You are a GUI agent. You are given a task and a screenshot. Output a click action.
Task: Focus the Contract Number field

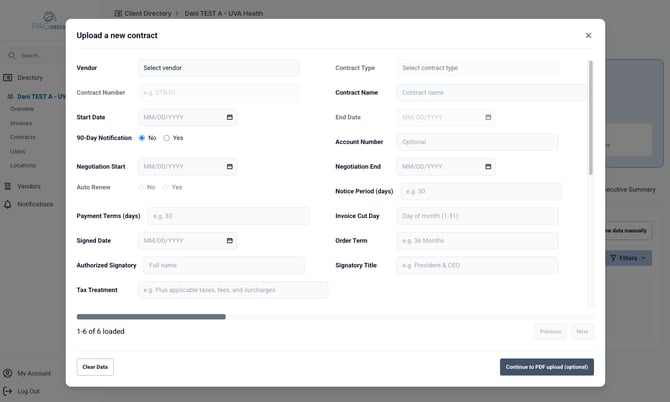coord(218,93)
